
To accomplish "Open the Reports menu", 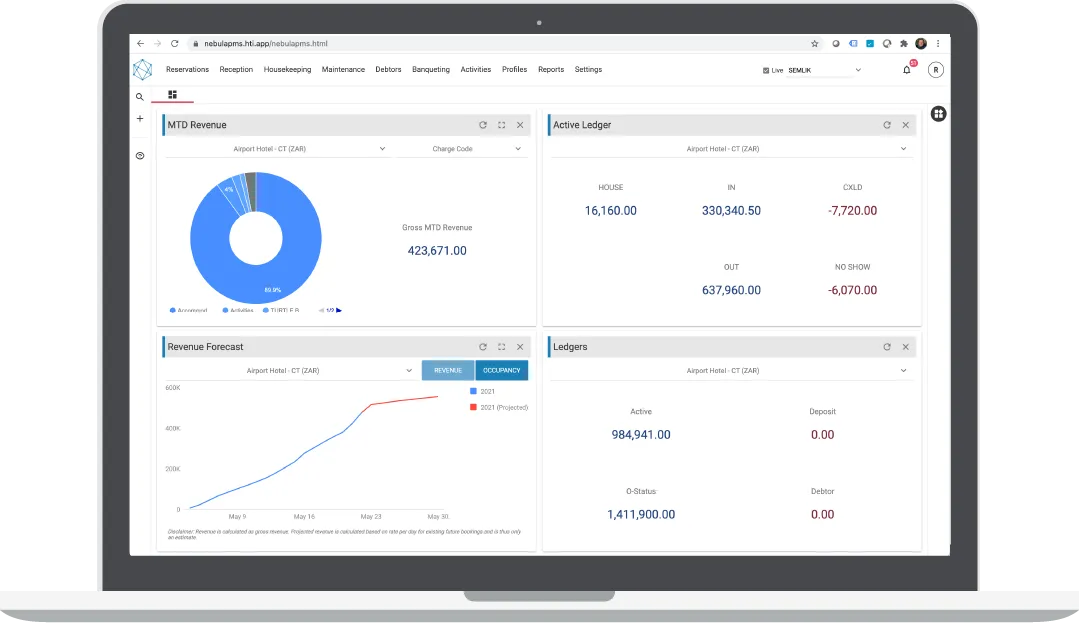I will coord(551,70).
